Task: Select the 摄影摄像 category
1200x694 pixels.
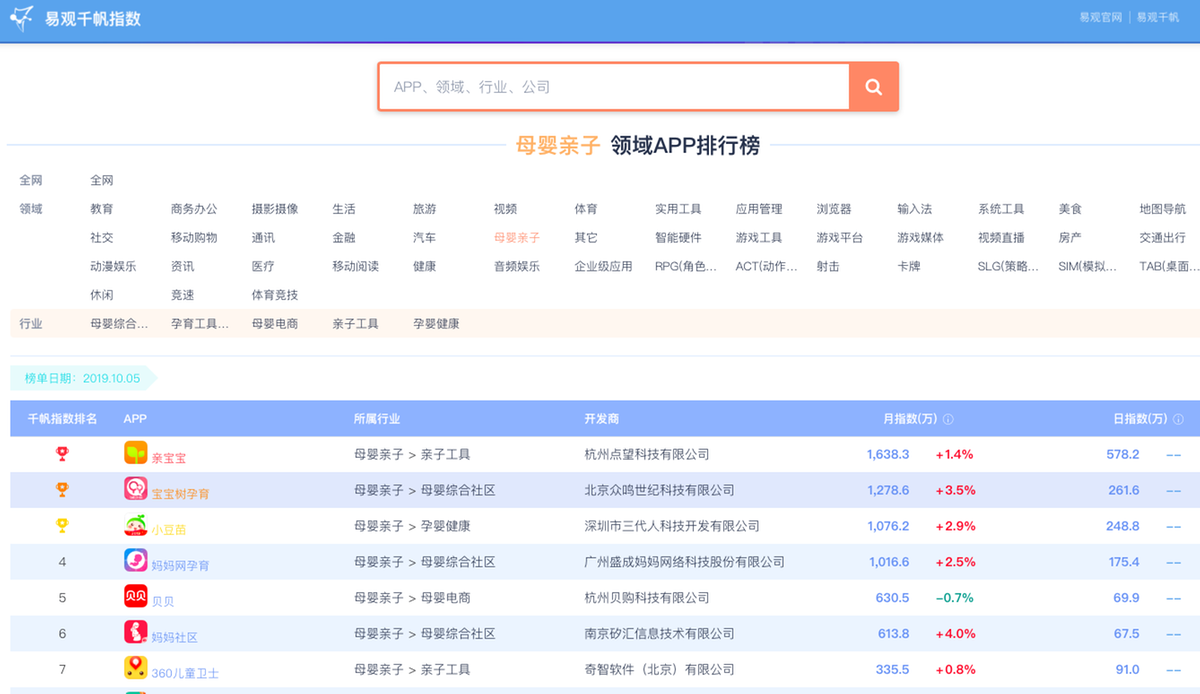Action: point(275,209)
